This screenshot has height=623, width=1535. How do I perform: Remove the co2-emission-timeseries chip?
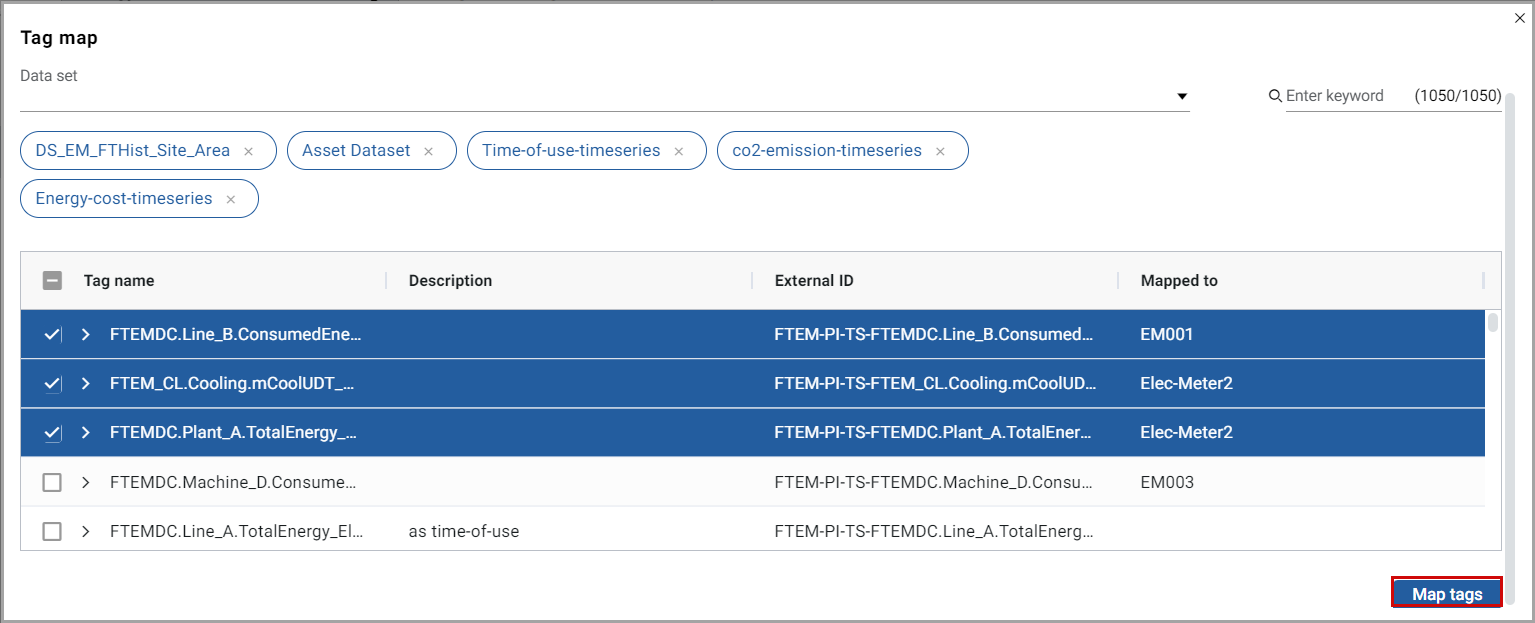point(940,151)
